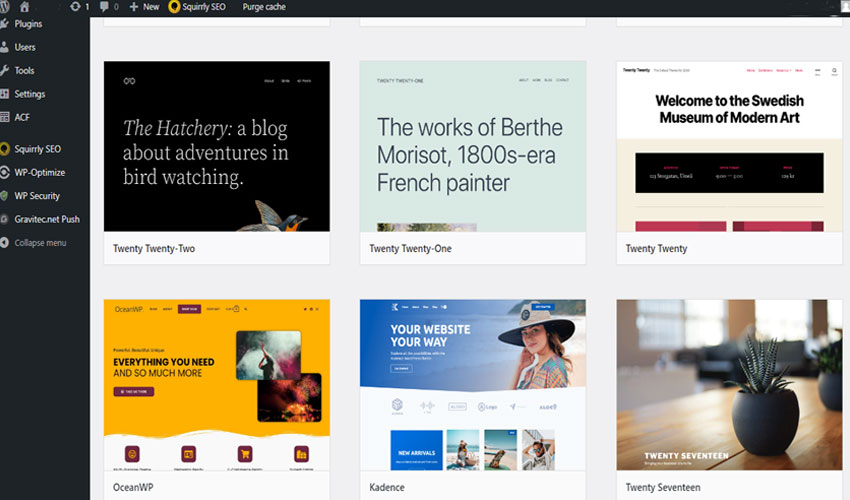Open the updates icon showing 1
The image size is (850, 500).
75,7
